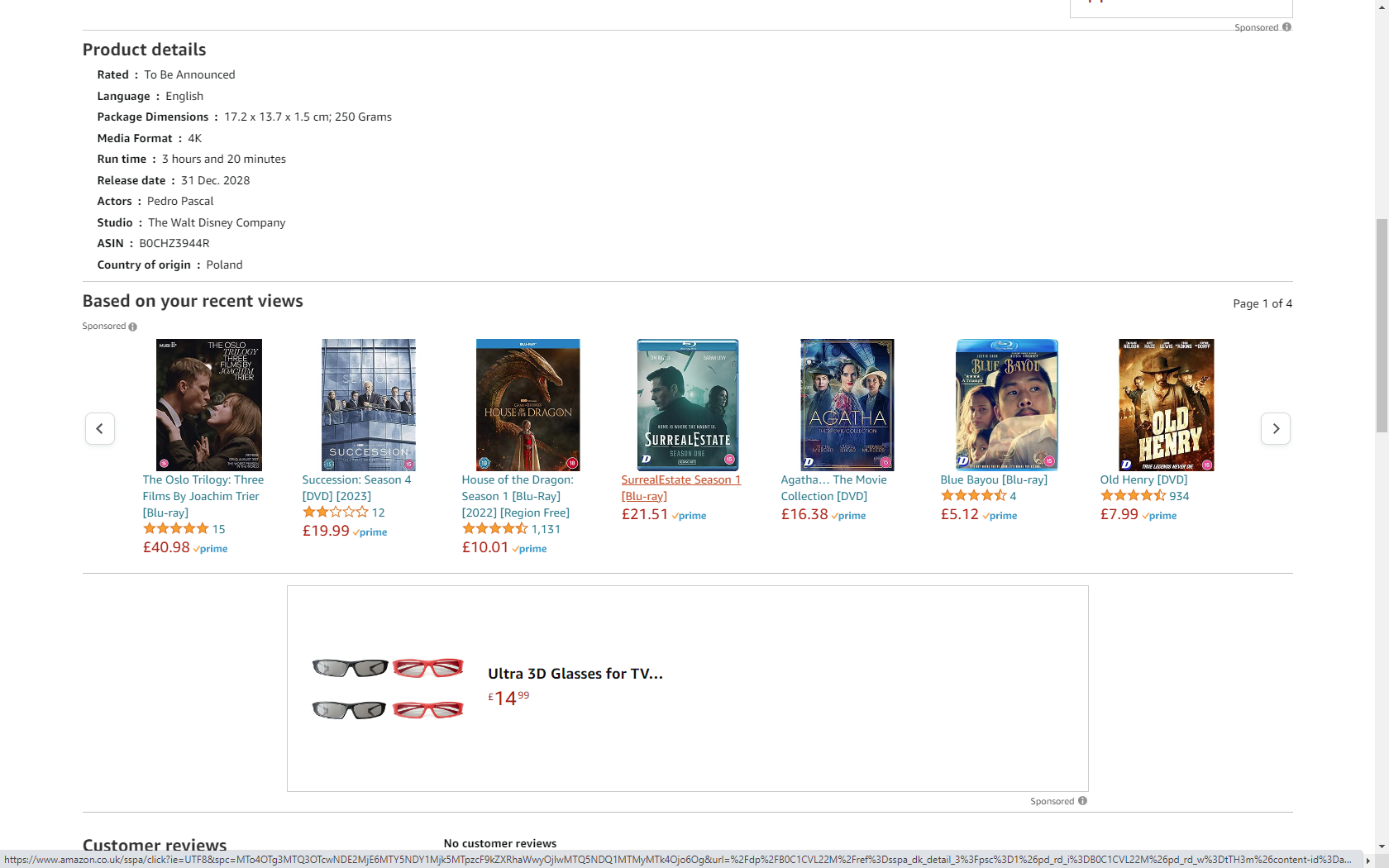Click Page 1 of 4 indicator
This screenshot has width=1389, height=868.
coord(1263,303)
